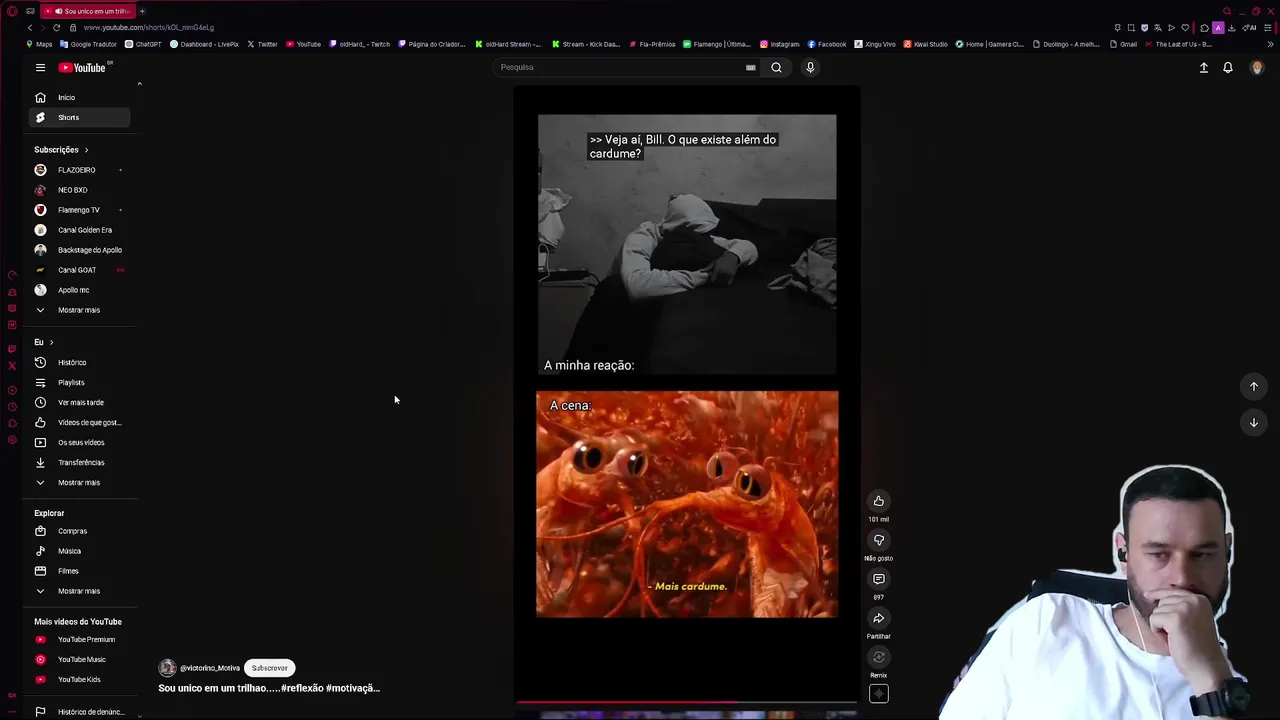The width and height of the screenshot is (1280, 720).
Task: Open the Instagram bookmark
Action: coord(780,44)
